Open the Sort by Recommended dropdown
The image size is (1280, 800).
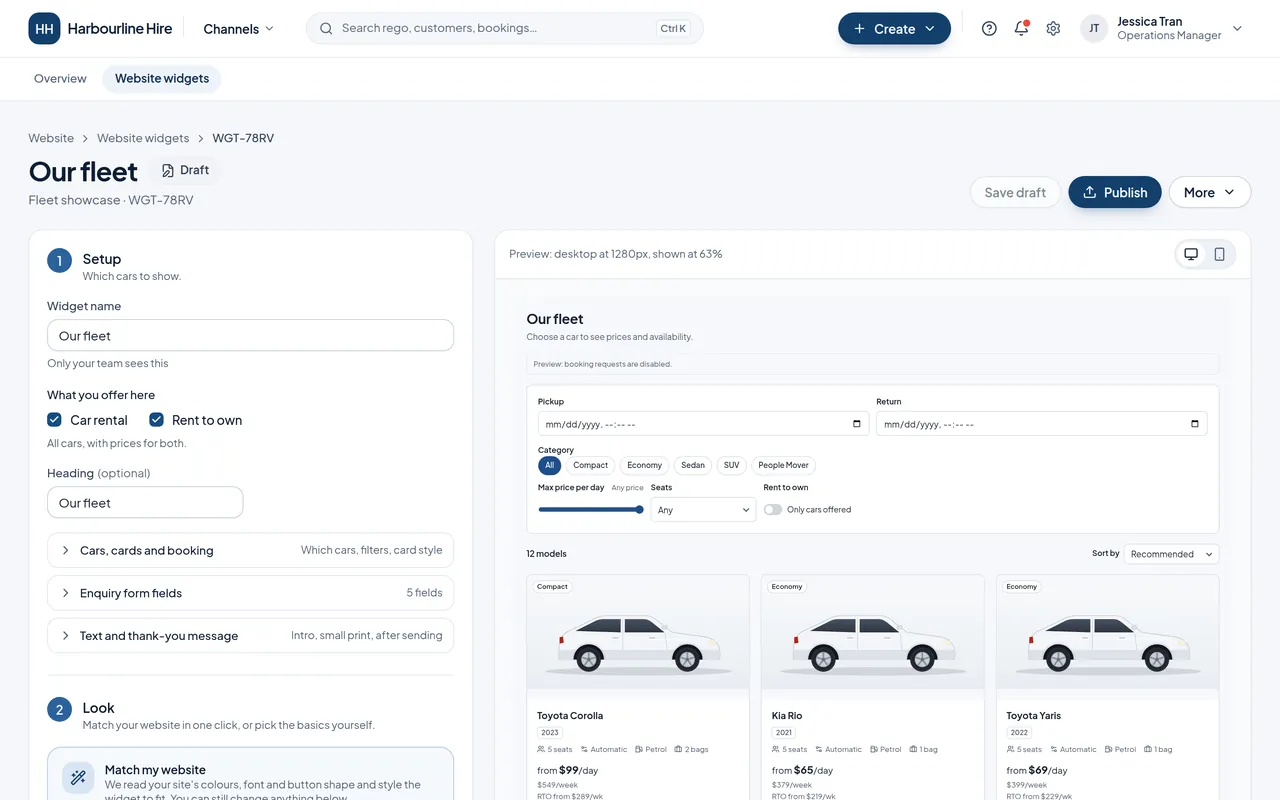[x=1171, y=554]
